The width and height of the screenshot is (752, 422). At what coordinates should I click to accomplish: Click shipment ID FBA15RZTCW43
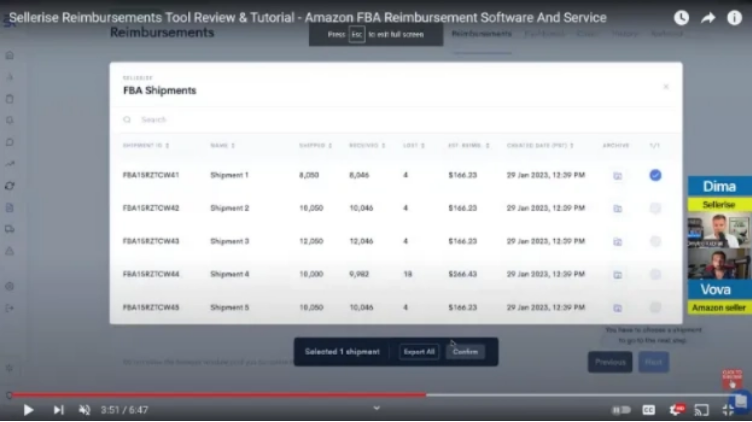pos(151,241)
